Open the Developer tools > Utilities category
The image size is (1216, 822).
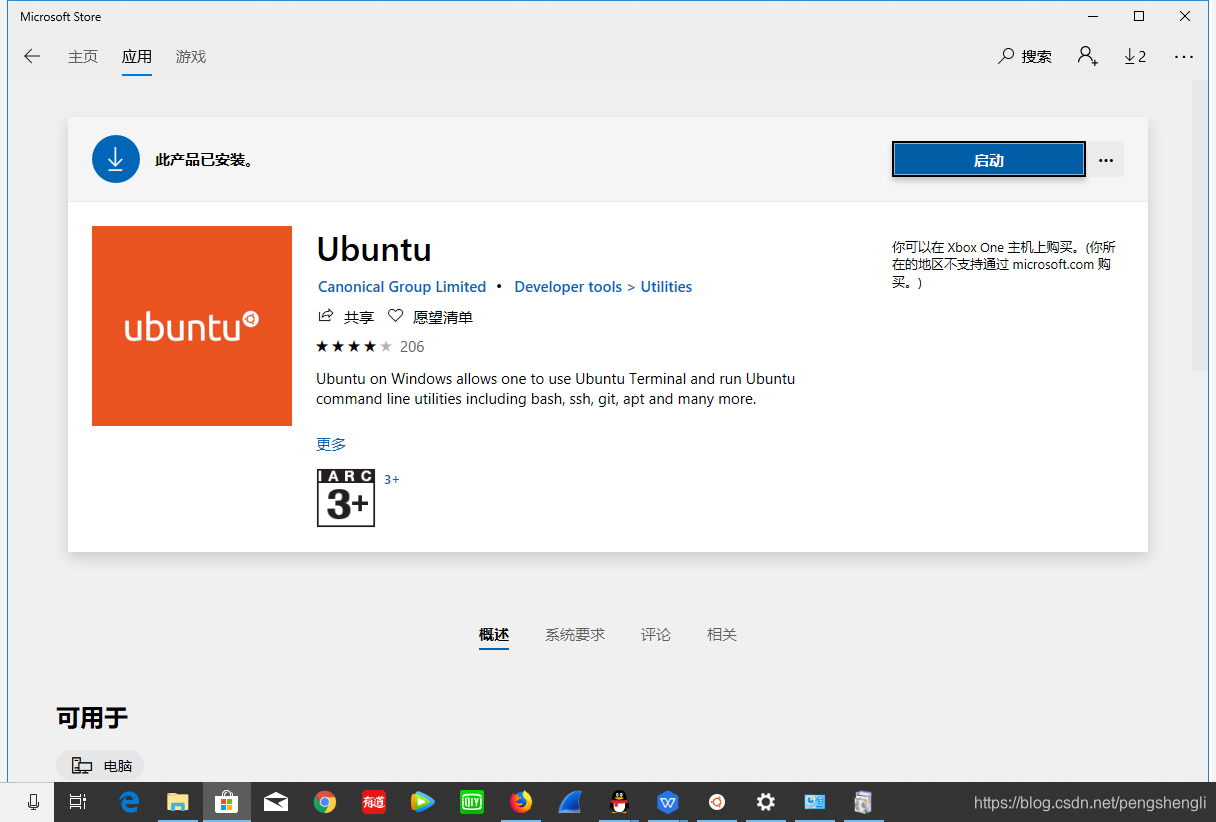point(603,287)
